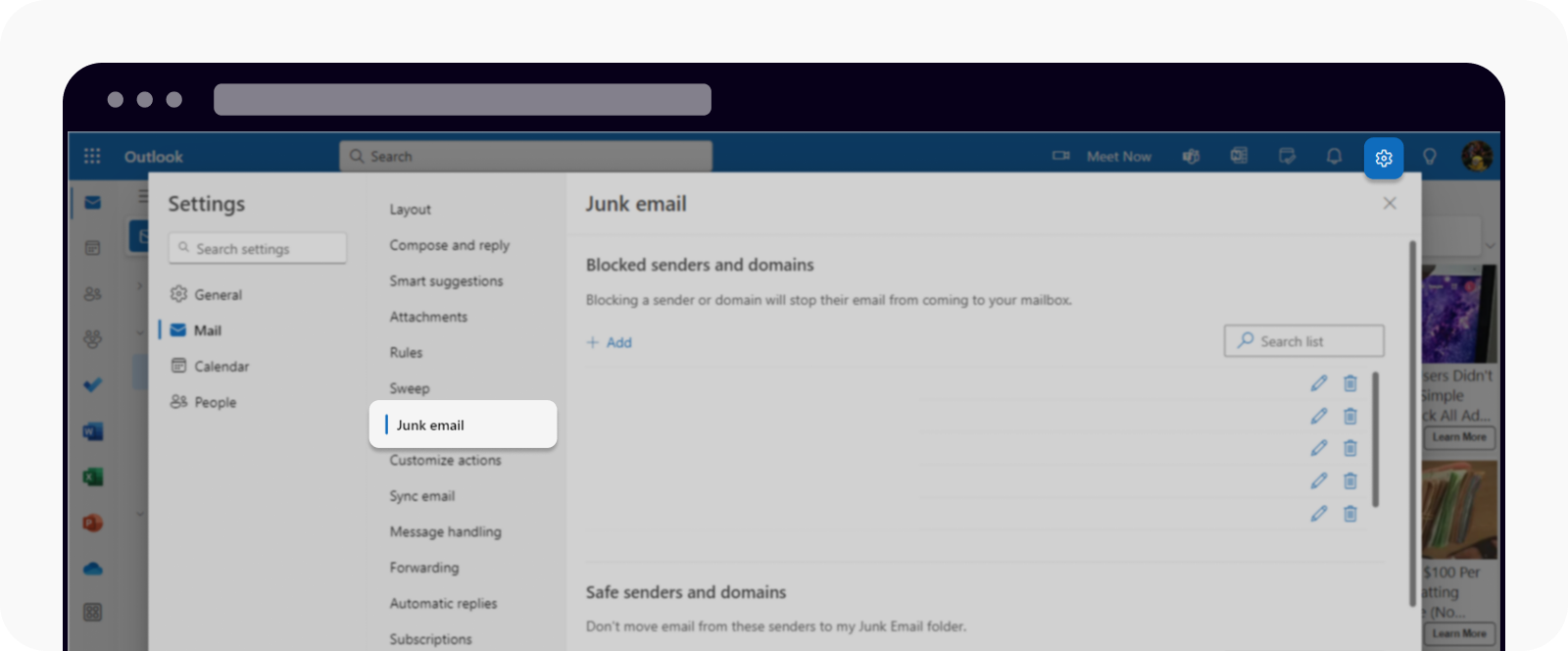
Task: Open Sync email settings
Action: click(422, 496)
